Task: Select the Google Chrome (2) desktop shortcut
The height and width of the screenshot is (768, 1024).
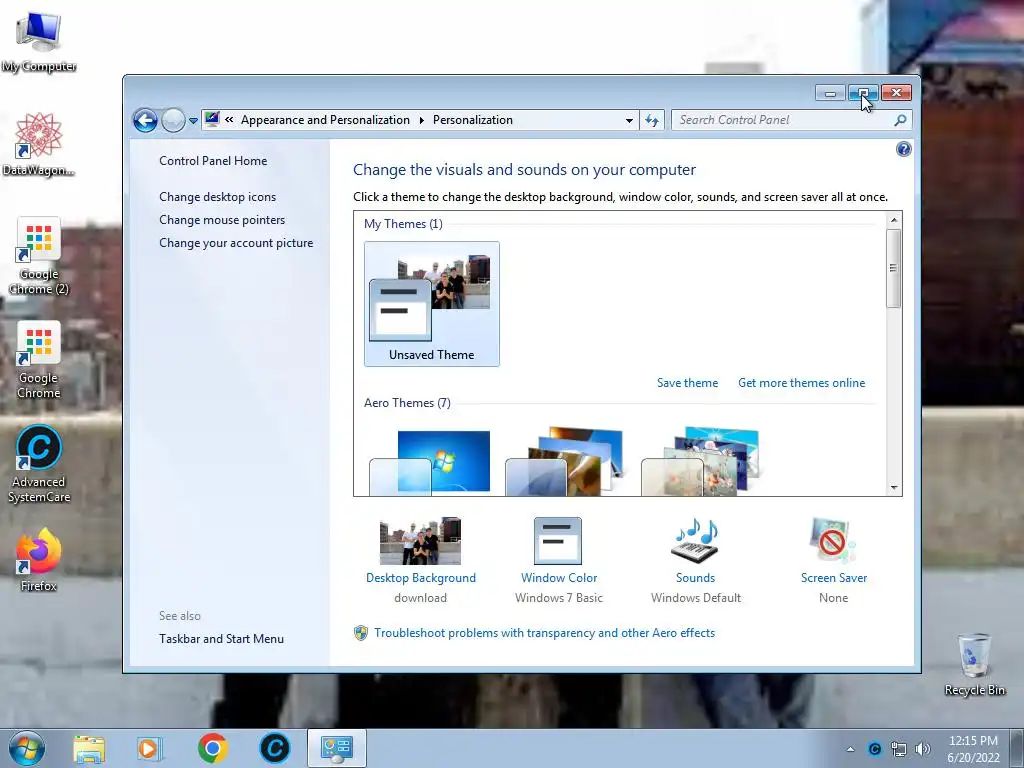Action: tap(39, 255)
